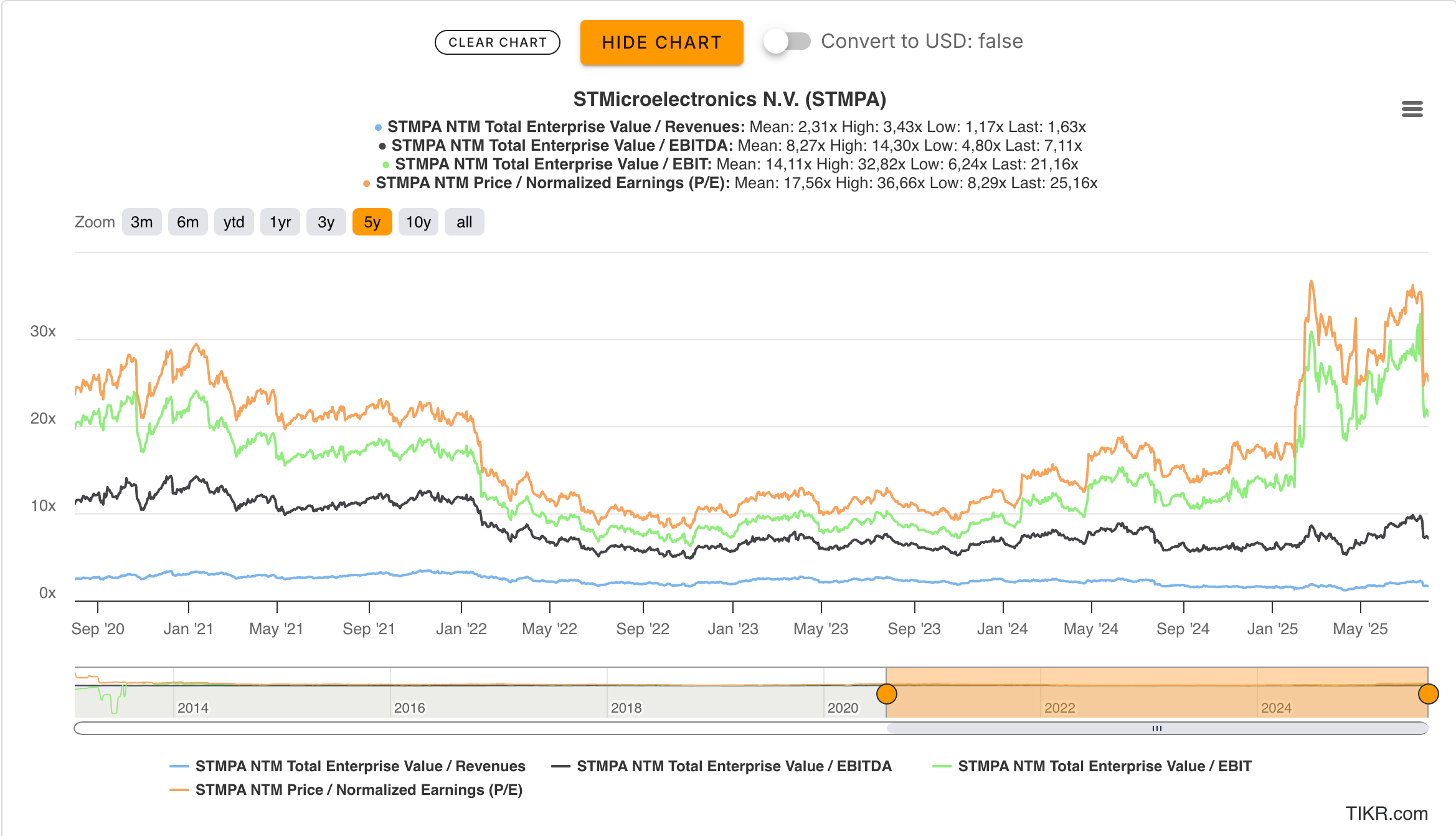Click the TIKR.com credit link

1386,814
